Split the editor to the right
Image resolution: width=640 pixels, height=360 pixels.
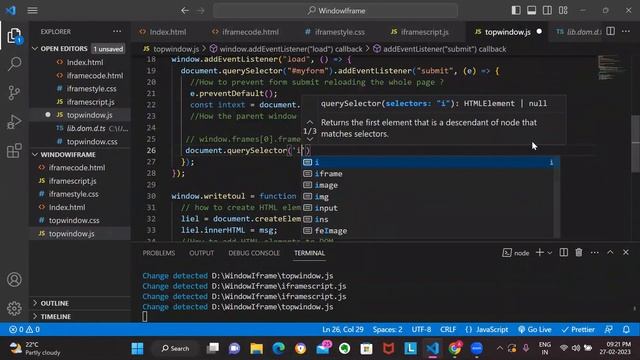(611, 31)
